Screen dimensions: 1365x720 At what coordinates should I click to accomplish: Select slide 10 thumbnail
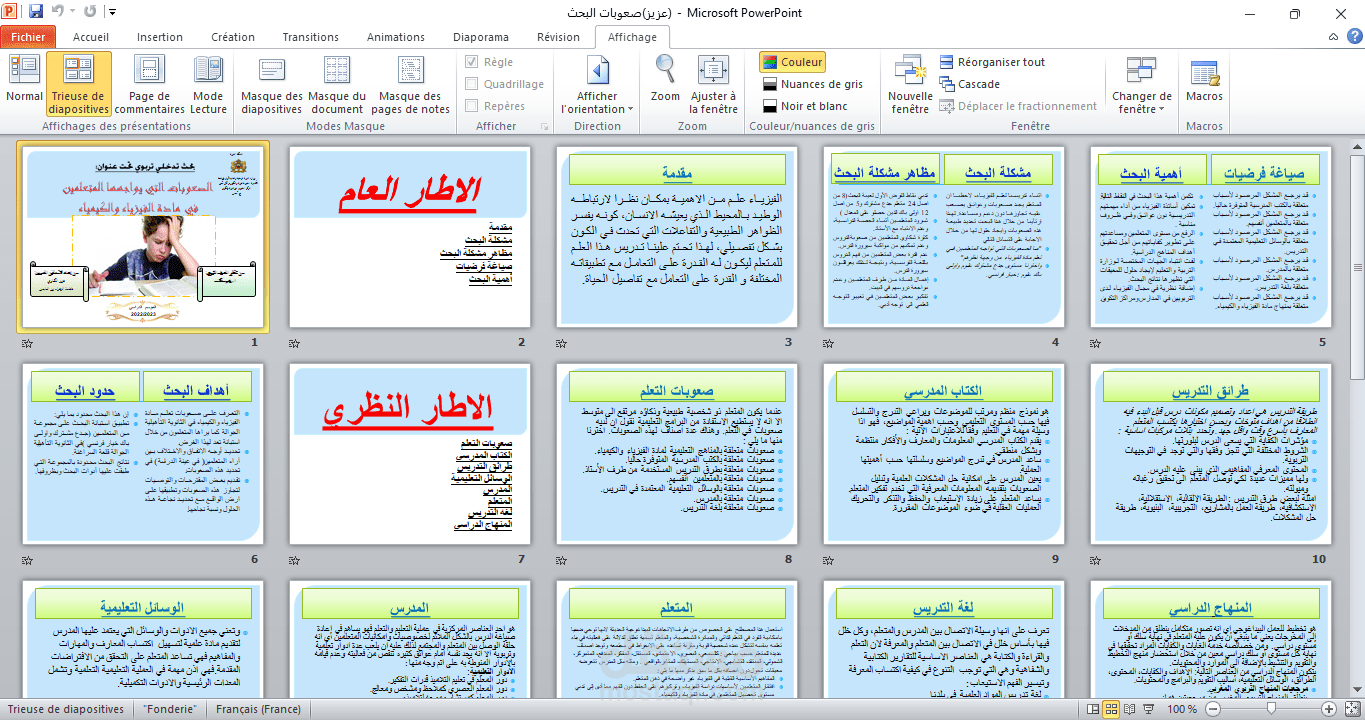(x=1211, y=455)
